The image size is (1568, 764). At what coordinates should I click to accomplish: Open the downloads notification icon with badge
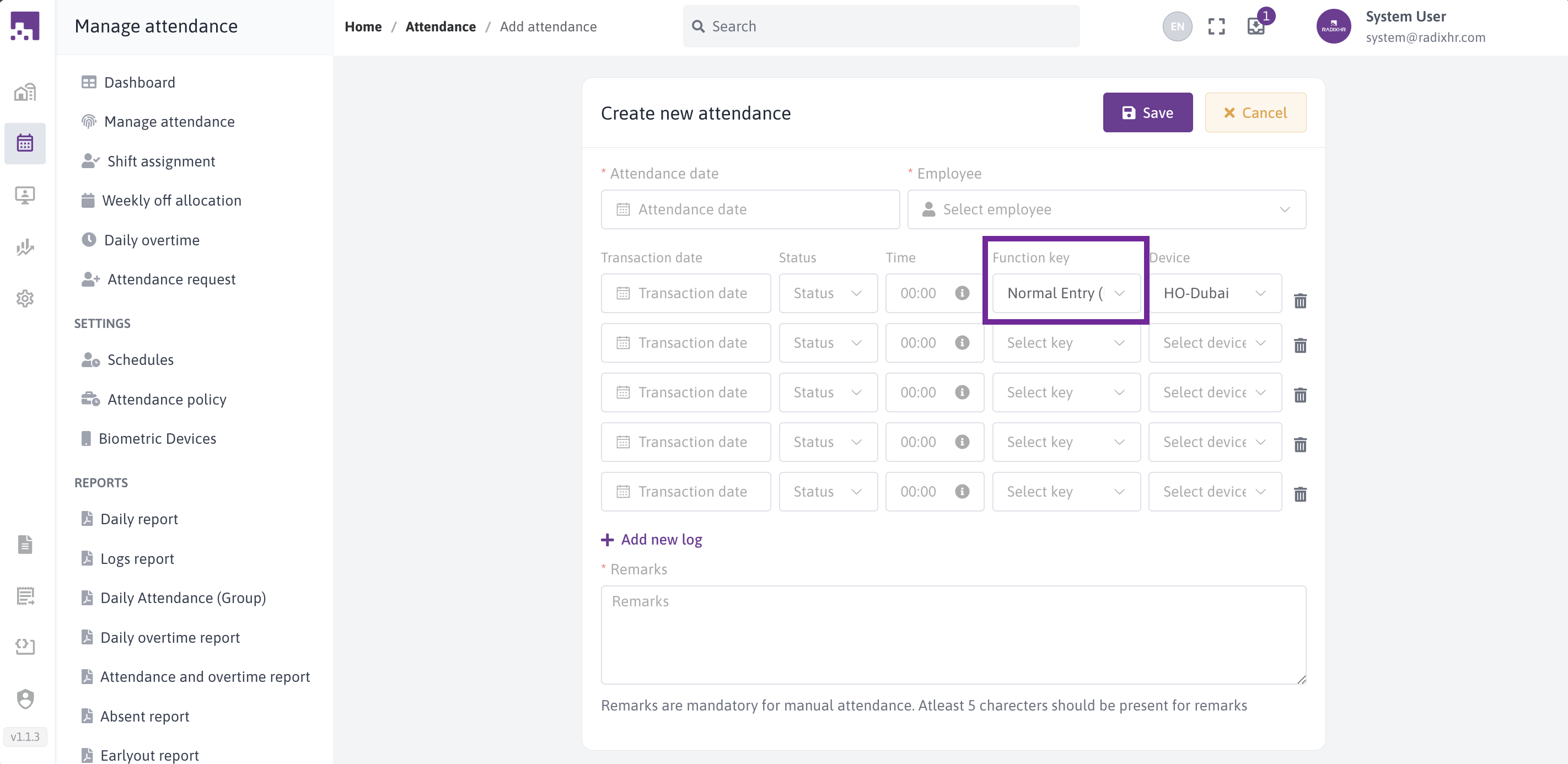click(1256, 26)
